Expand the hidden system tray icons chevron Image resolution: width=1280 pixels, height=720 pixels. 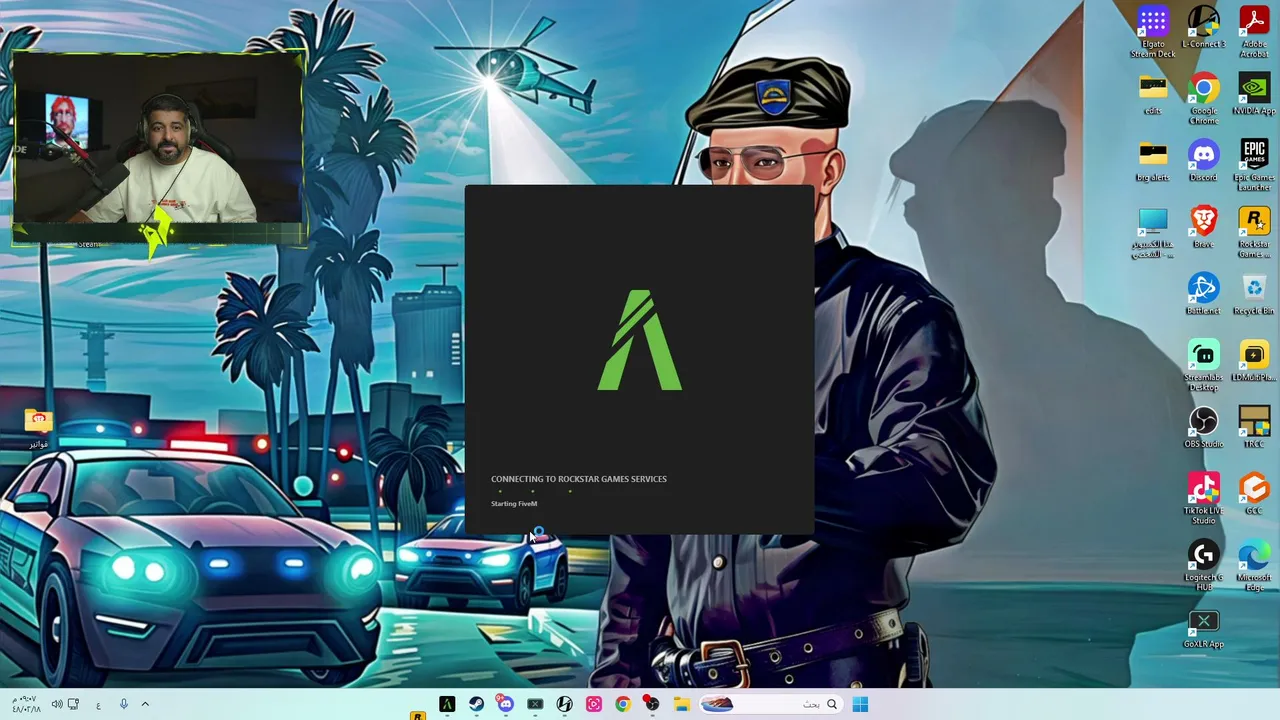tap(145, 704)
